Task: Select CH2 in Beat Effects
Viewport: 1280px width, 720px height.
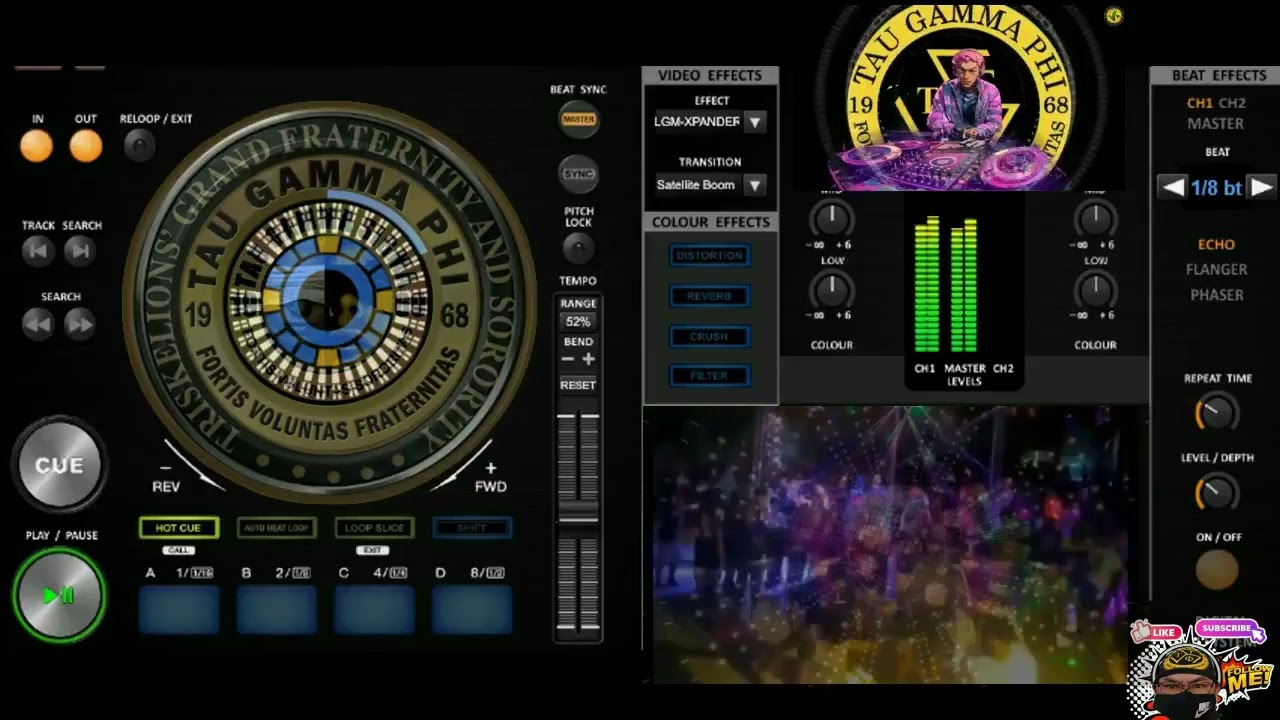Action: pyautogui.click(x=1232, y=103)
